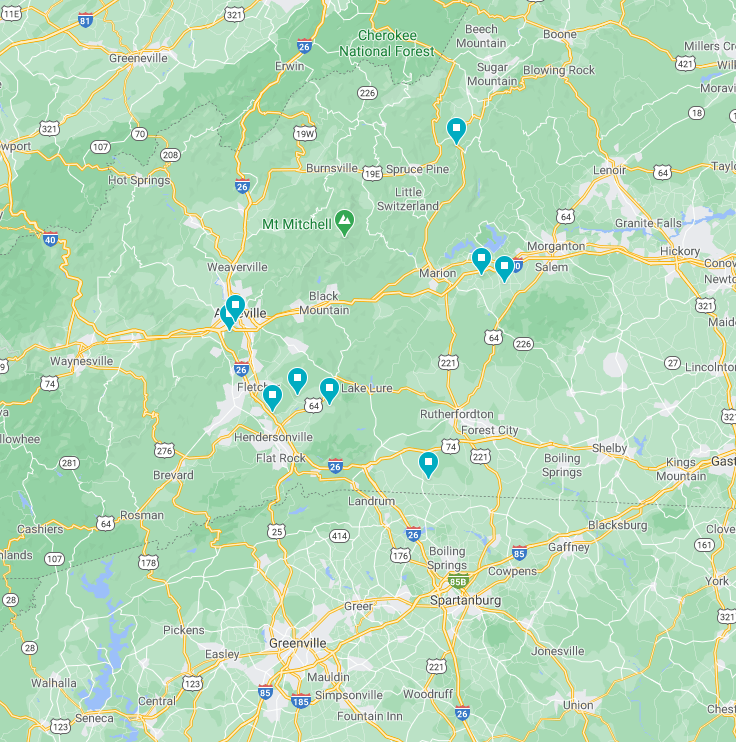Select the Granite Falls label
This screenshot has height=742, width=736.
pos(648,223)
